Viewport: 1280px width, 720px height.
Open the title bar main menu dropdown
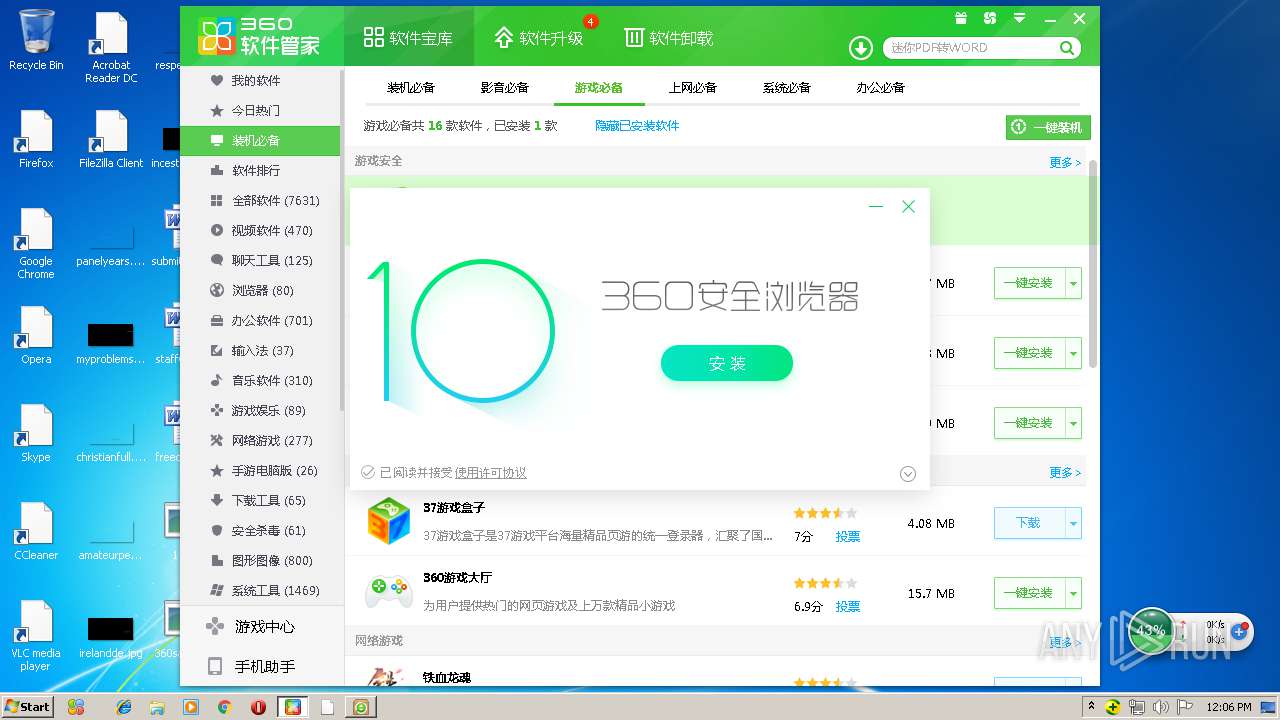click(1020, 18)
